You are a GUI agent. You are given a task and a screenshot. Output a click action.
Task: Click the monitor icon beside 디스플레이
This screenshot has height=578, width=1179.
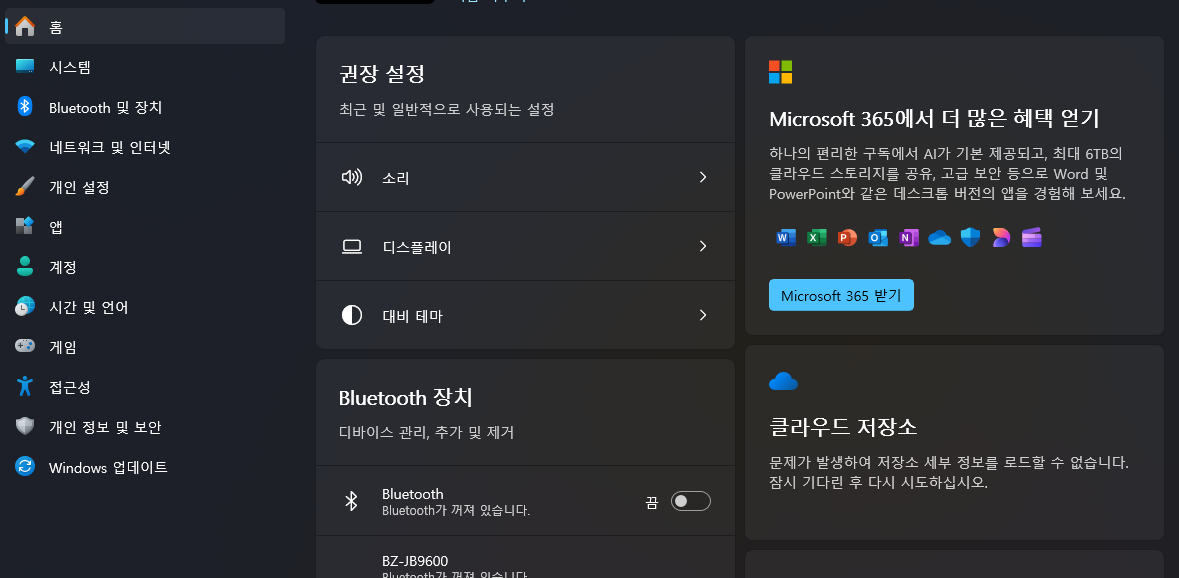tap(352, 246)
